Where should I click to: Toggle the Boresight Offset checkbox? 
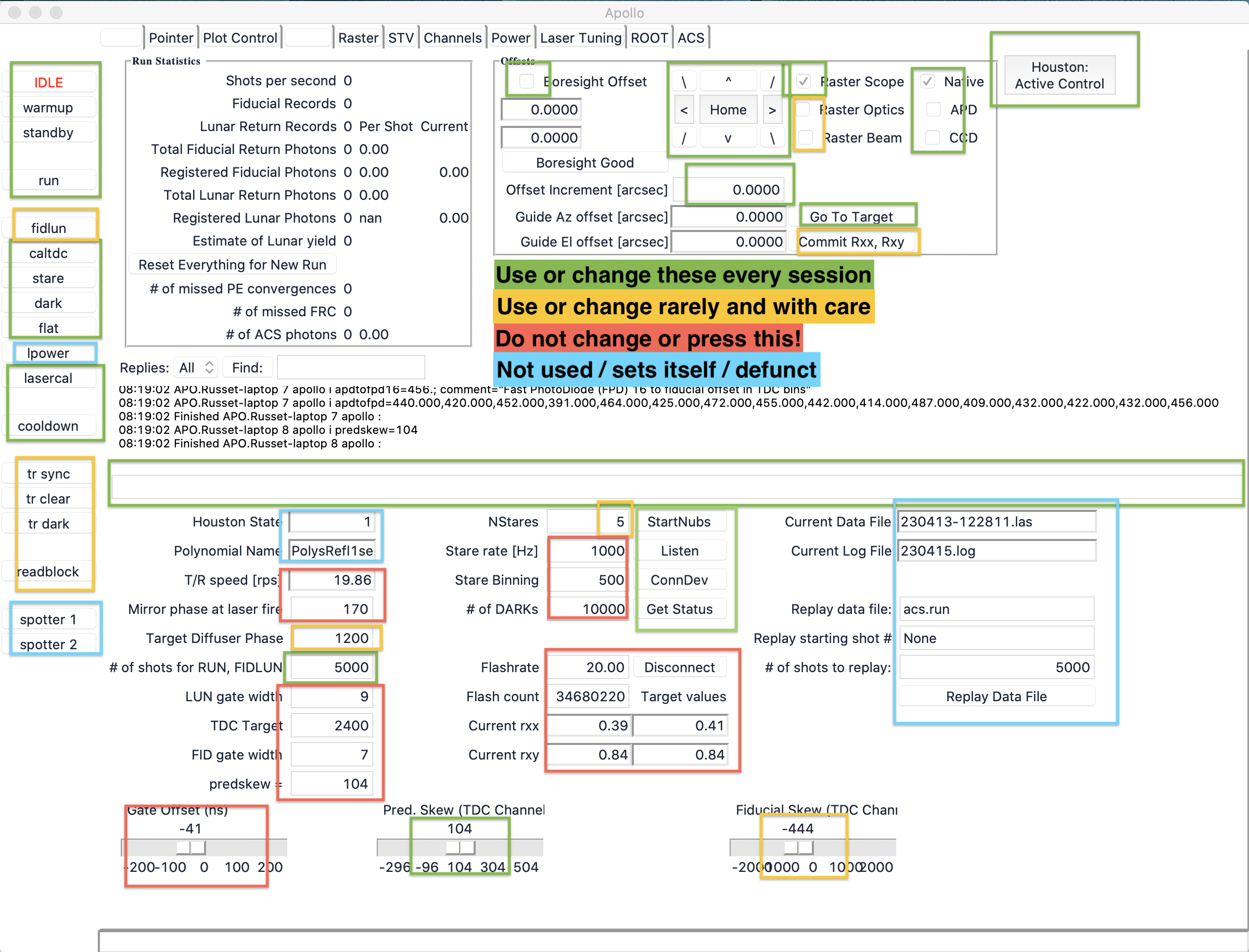coord(527,82)
